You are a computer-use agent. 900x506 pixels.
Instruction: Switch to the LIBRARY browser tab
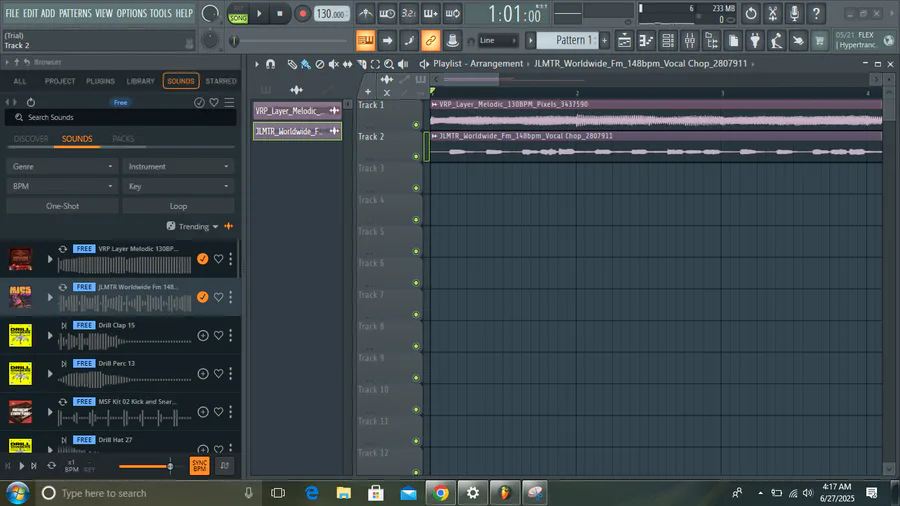click(141, 81)
